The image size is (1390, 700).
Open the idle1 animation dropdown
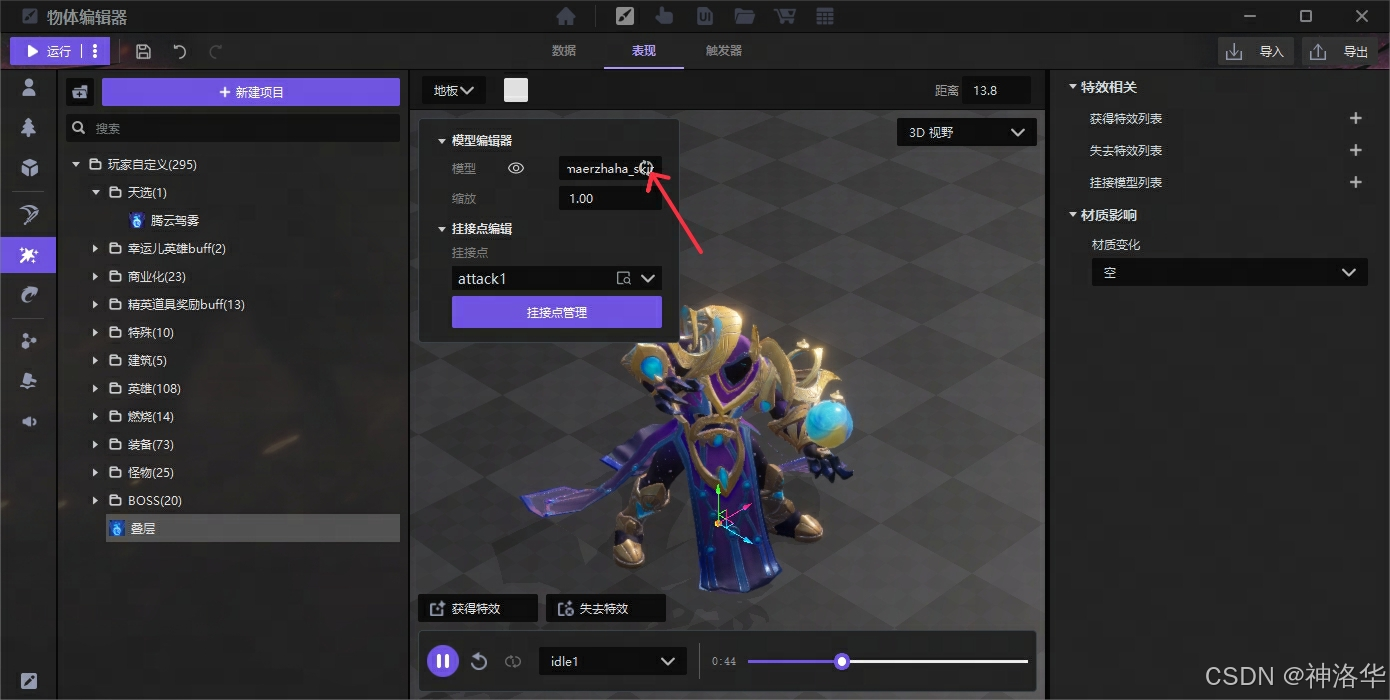point(613,661)
